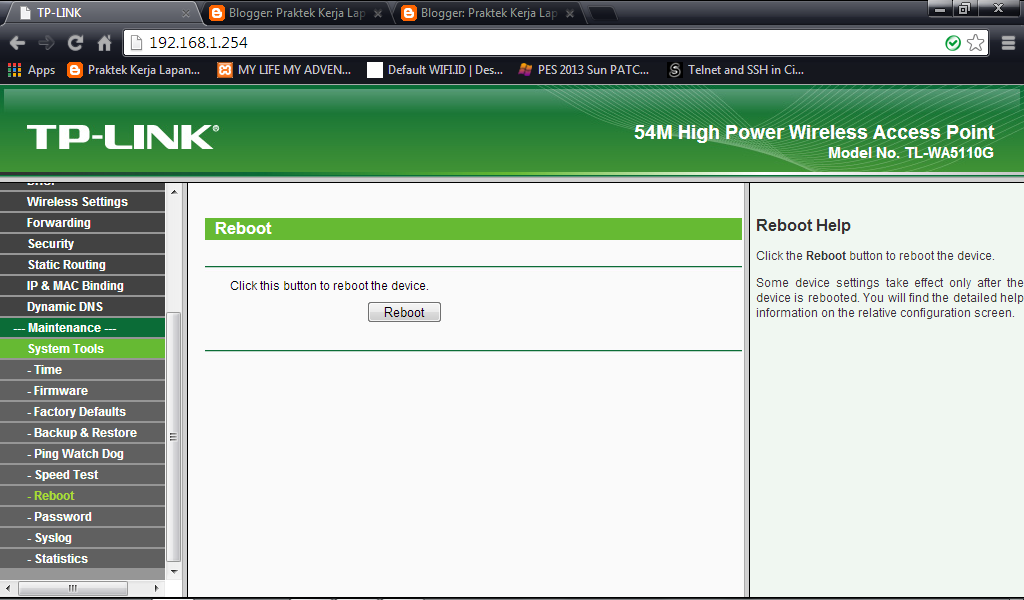Click the sidebar scroll-down arrow

[x=174, y=571]
